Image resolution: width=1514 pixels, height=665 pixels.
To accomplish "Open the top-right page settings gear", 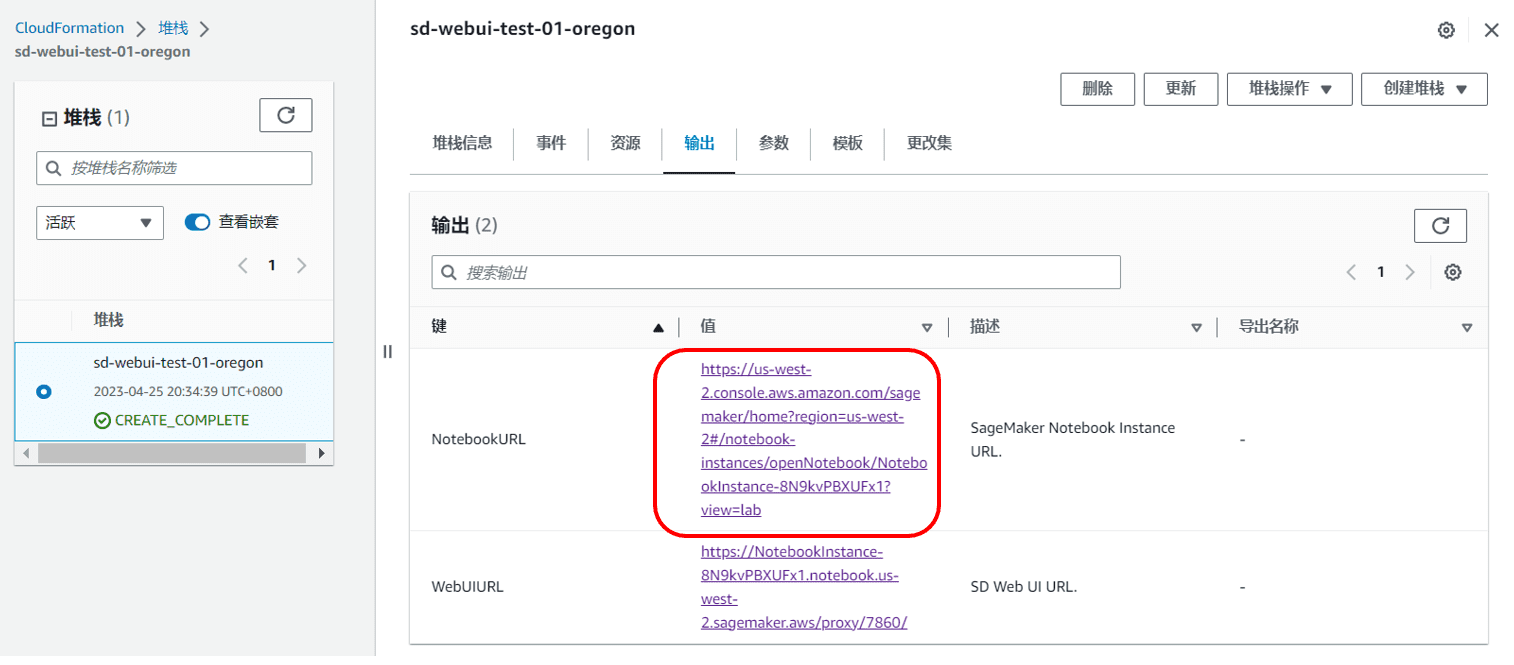I will (1446, 30).
